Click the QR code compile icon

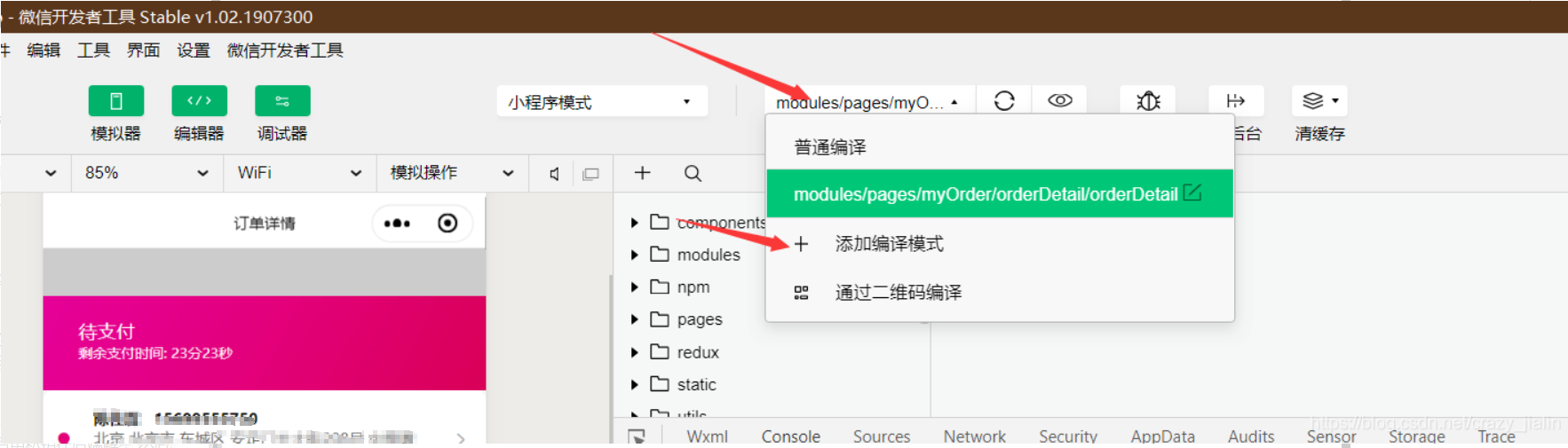click(x=801, y=292)
